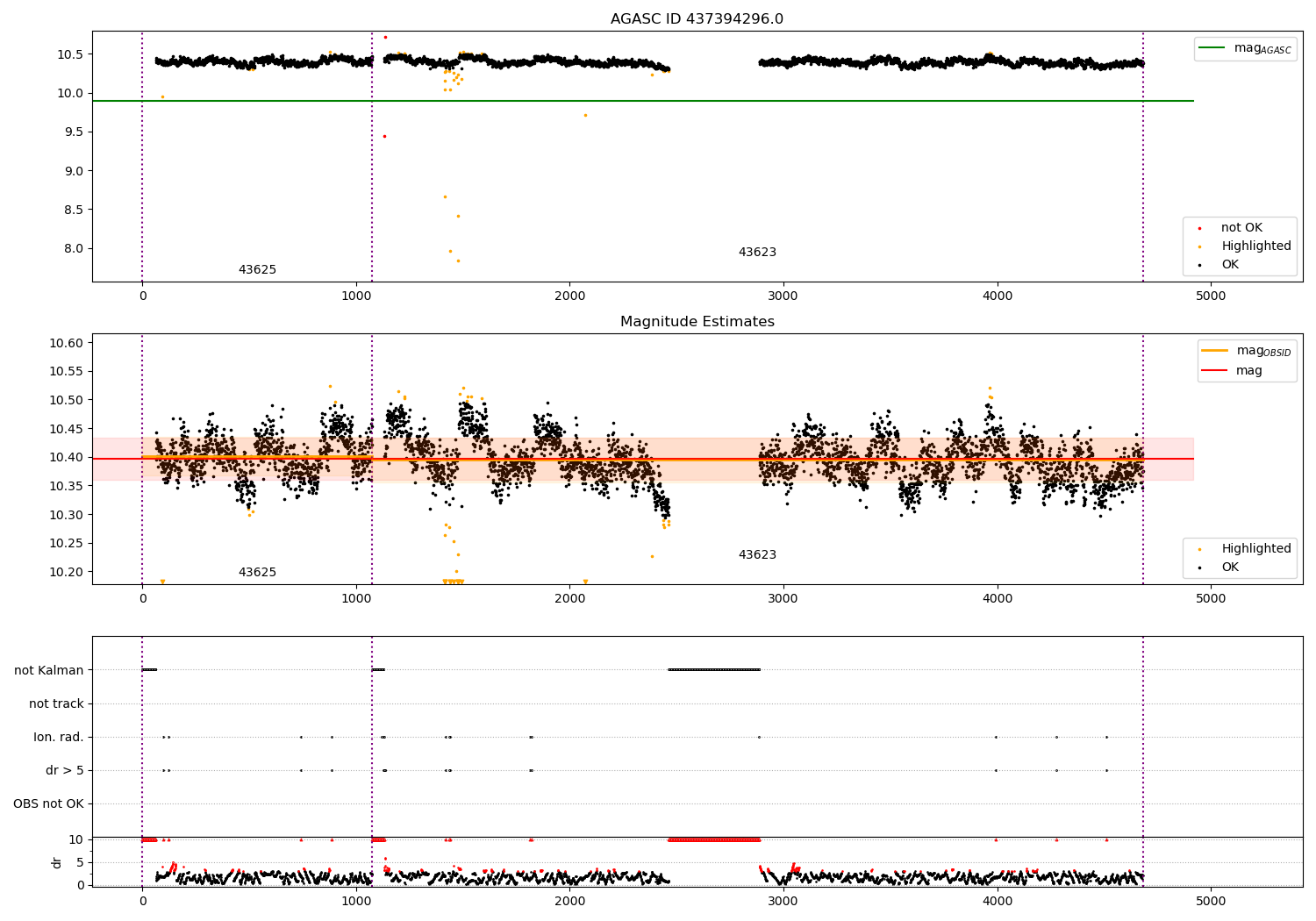Click the 'Magnitude Estimates' plot title
Screen dimensions: 1316x921
[697, 322]
